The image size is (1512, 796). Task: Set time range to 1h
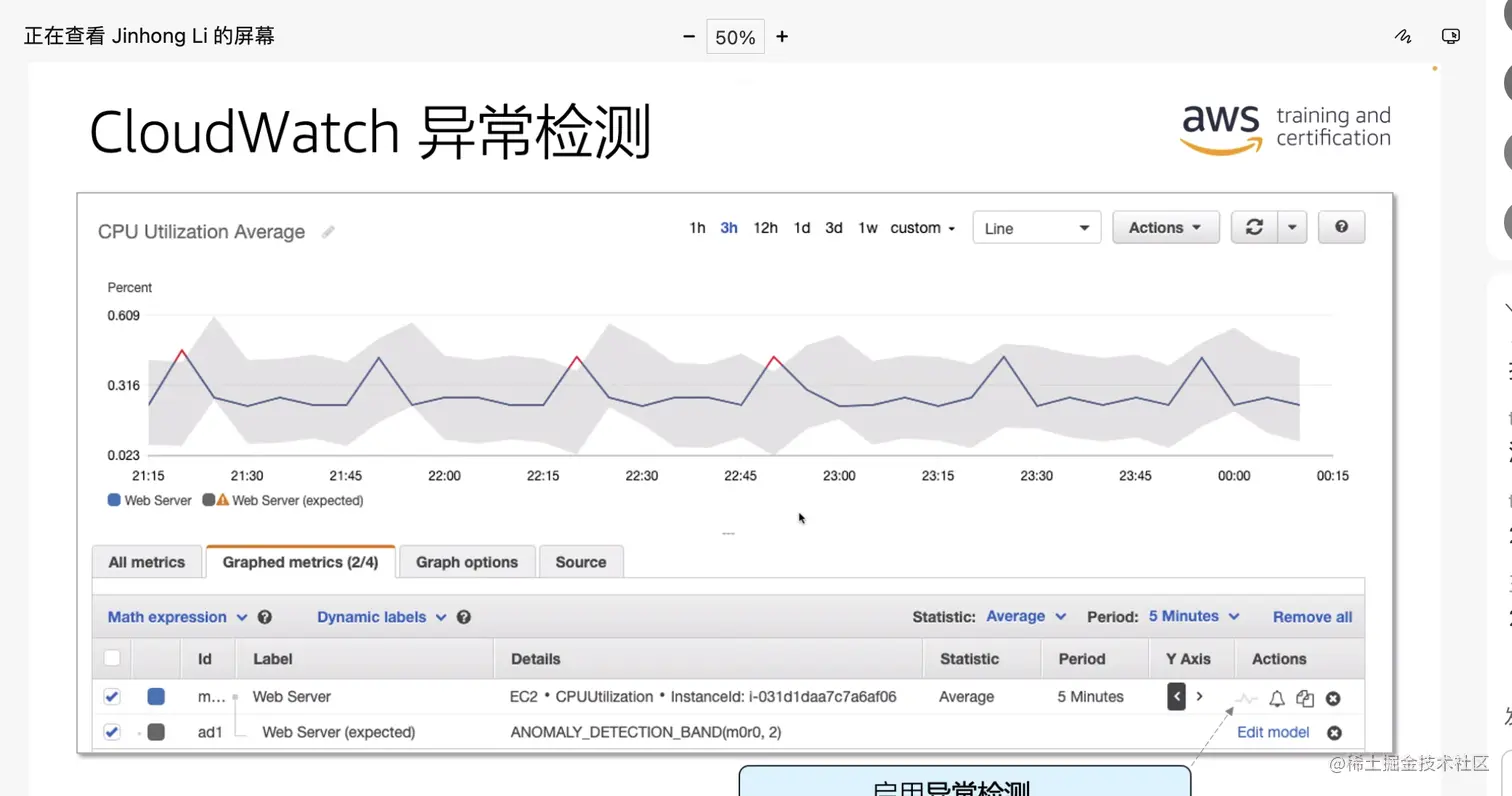(x=697, y=228)
